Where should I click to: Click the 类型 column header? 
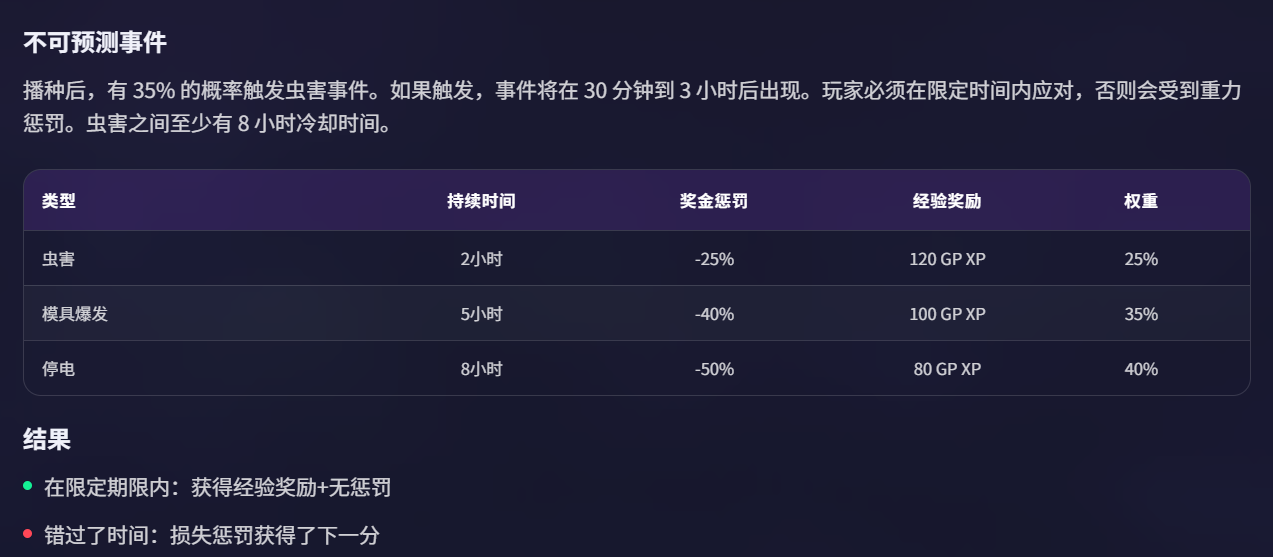coord(58,201)
